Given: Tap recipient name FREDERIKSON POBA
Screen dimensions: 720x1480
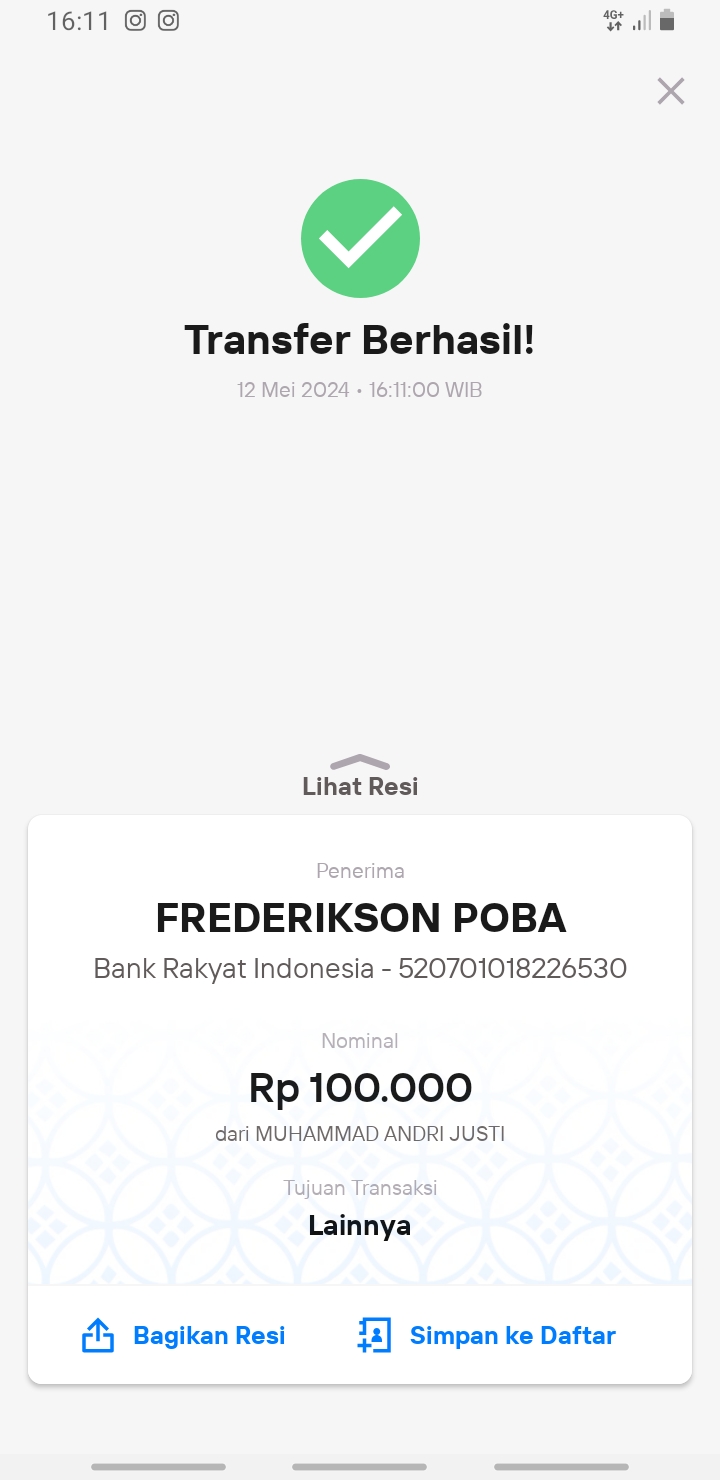Looking at the screenshot, I should [x=361, y=917].
